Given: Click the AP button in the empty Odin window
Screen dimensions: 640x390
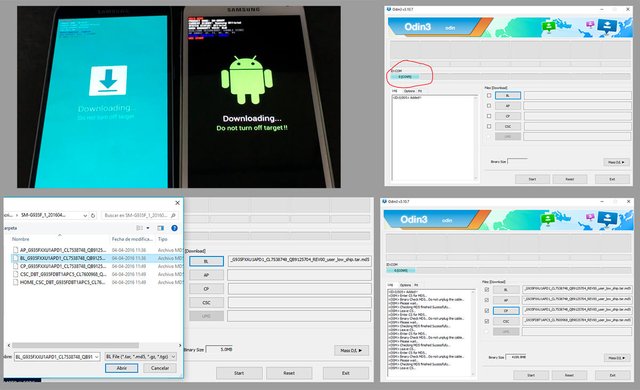Looking at the screenshot, I should [x=508, y=106].
